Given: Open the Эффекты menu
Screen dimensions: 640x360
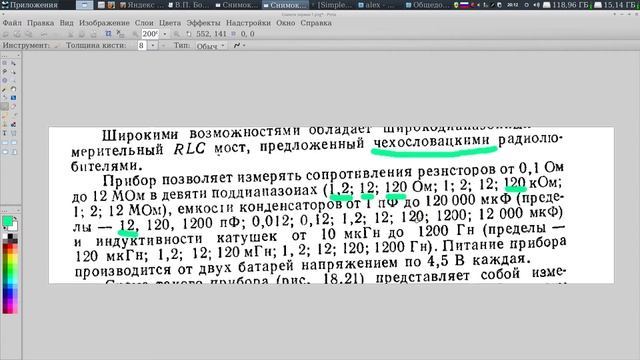Looking at the screenshot, I should [203, 23].
